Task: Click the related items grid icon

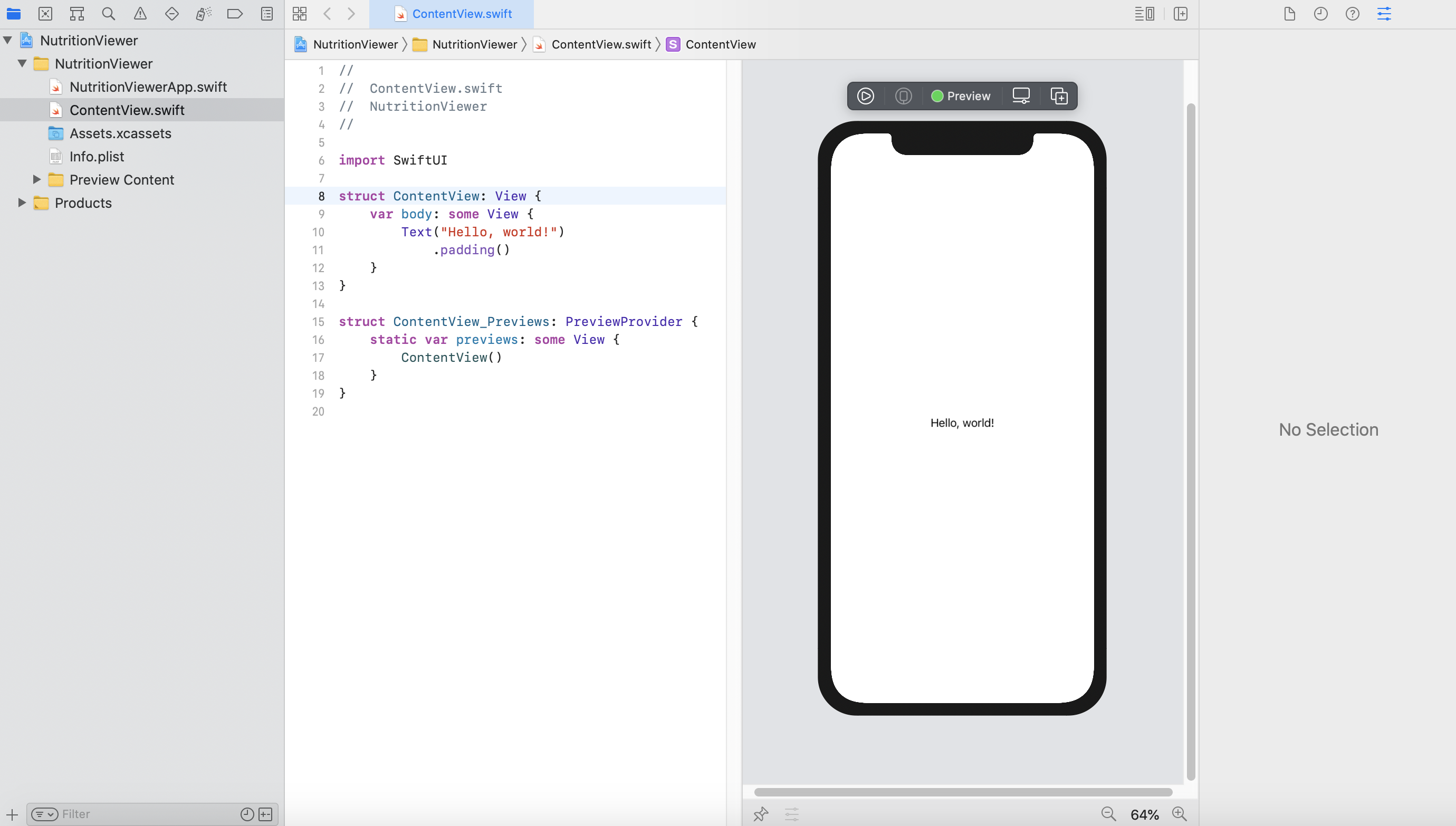Action: [300, 14]
